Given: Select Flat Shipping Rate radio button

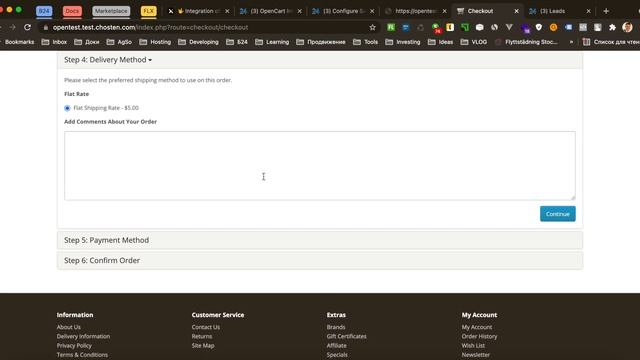Looking at the screenshot, I should pyautogui.click(x=67, y=108).
